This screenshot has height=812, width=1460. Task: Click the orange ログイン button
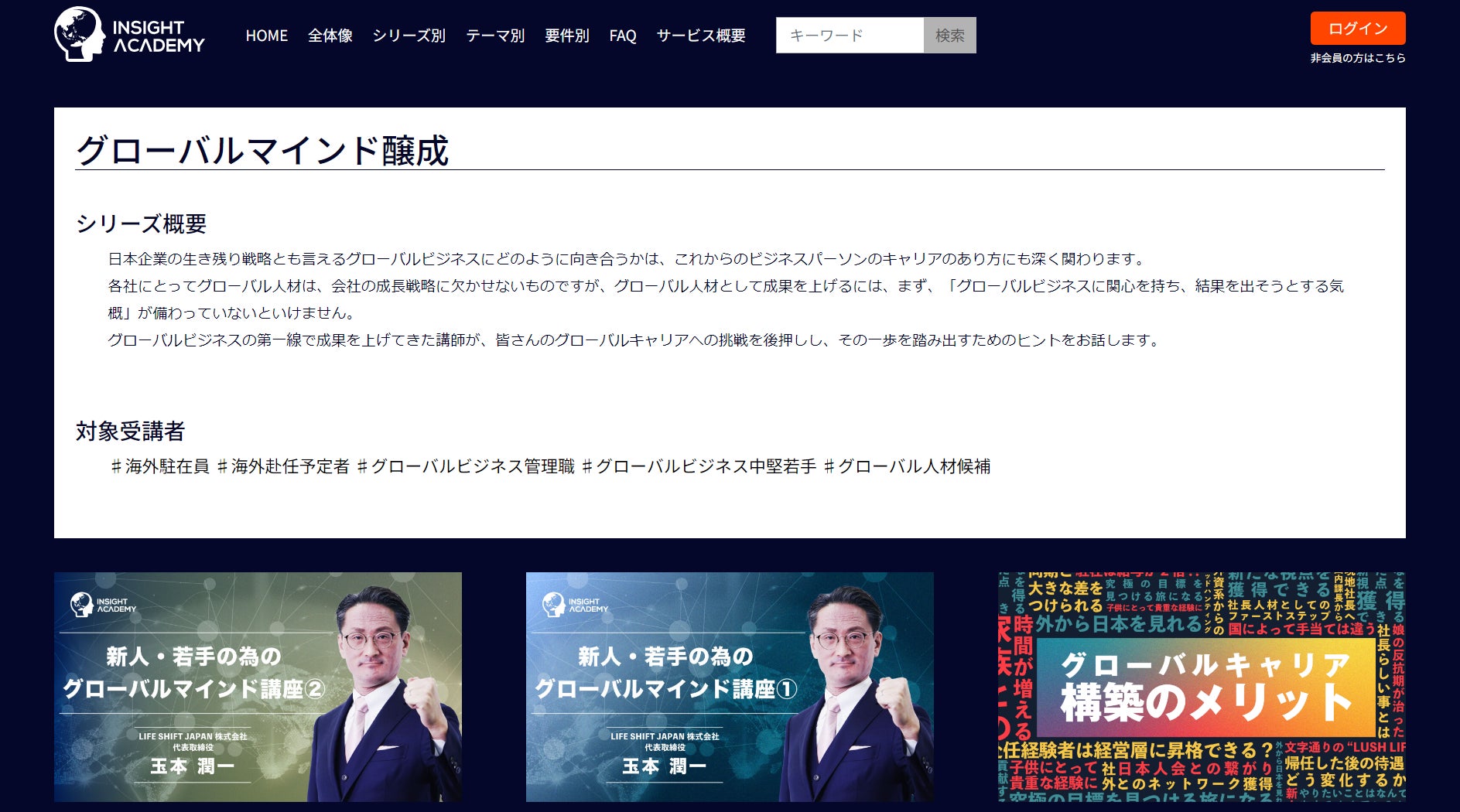[x=1358, y=29]
